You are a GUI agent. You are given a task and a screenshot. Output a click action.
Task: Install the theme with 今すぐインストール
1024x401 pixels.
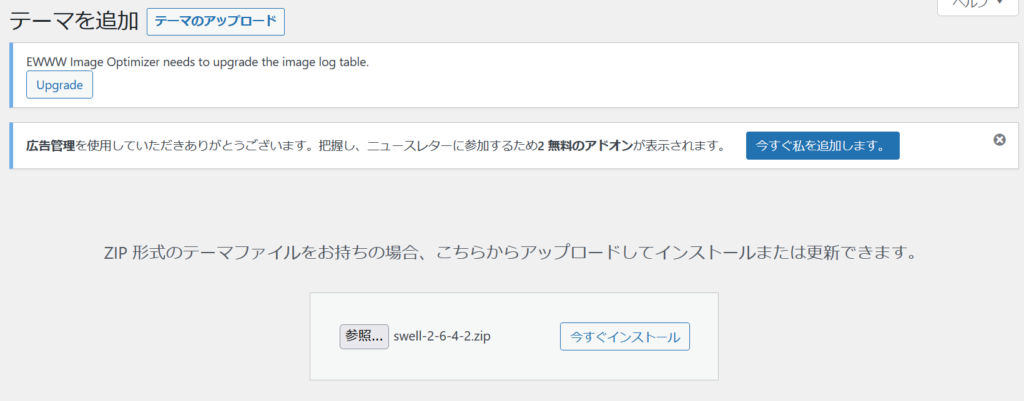point(625,337)
